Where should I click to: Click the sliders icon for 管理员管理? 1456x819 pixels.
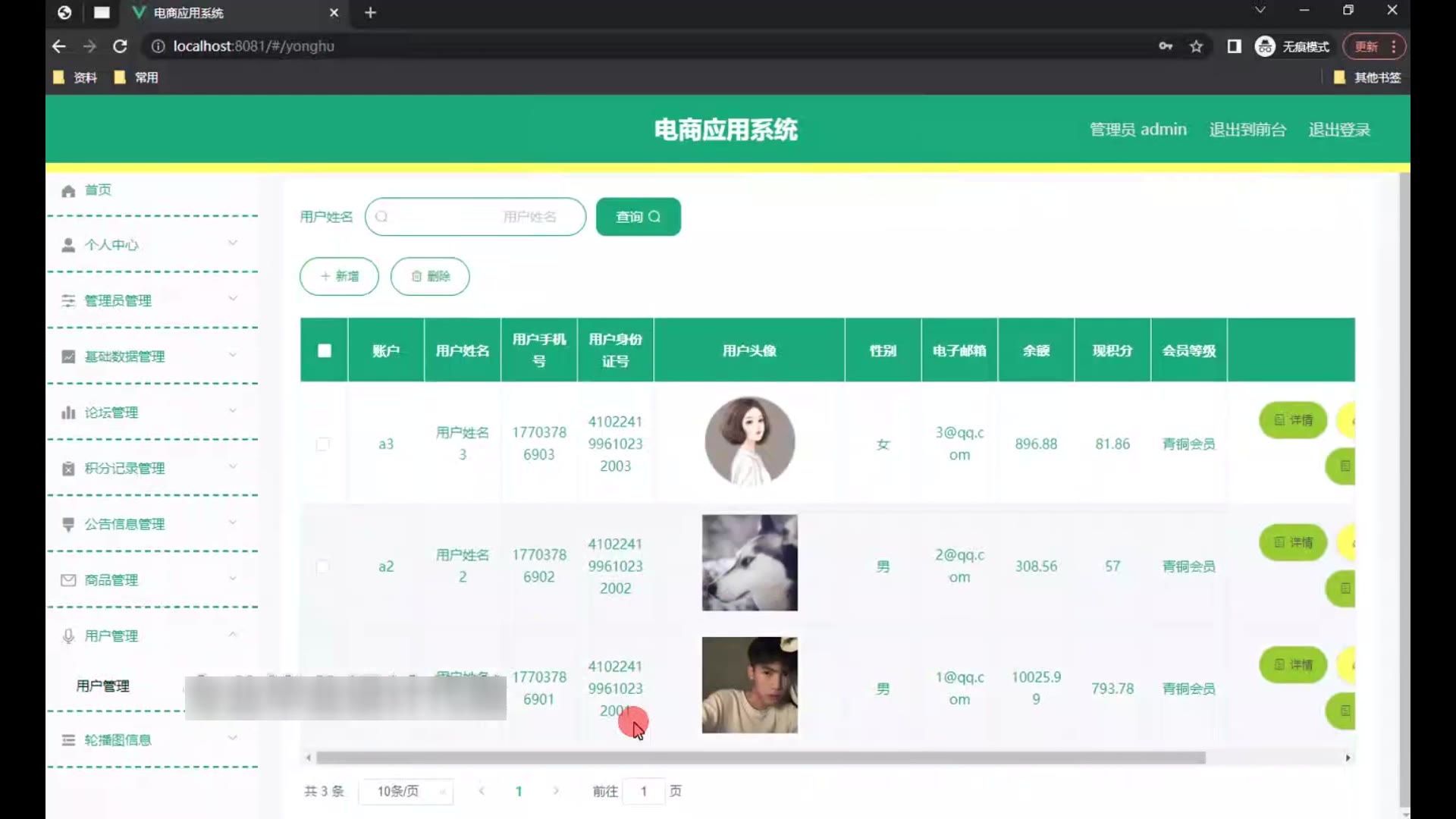pyautogui.click(x=68, y=301)
